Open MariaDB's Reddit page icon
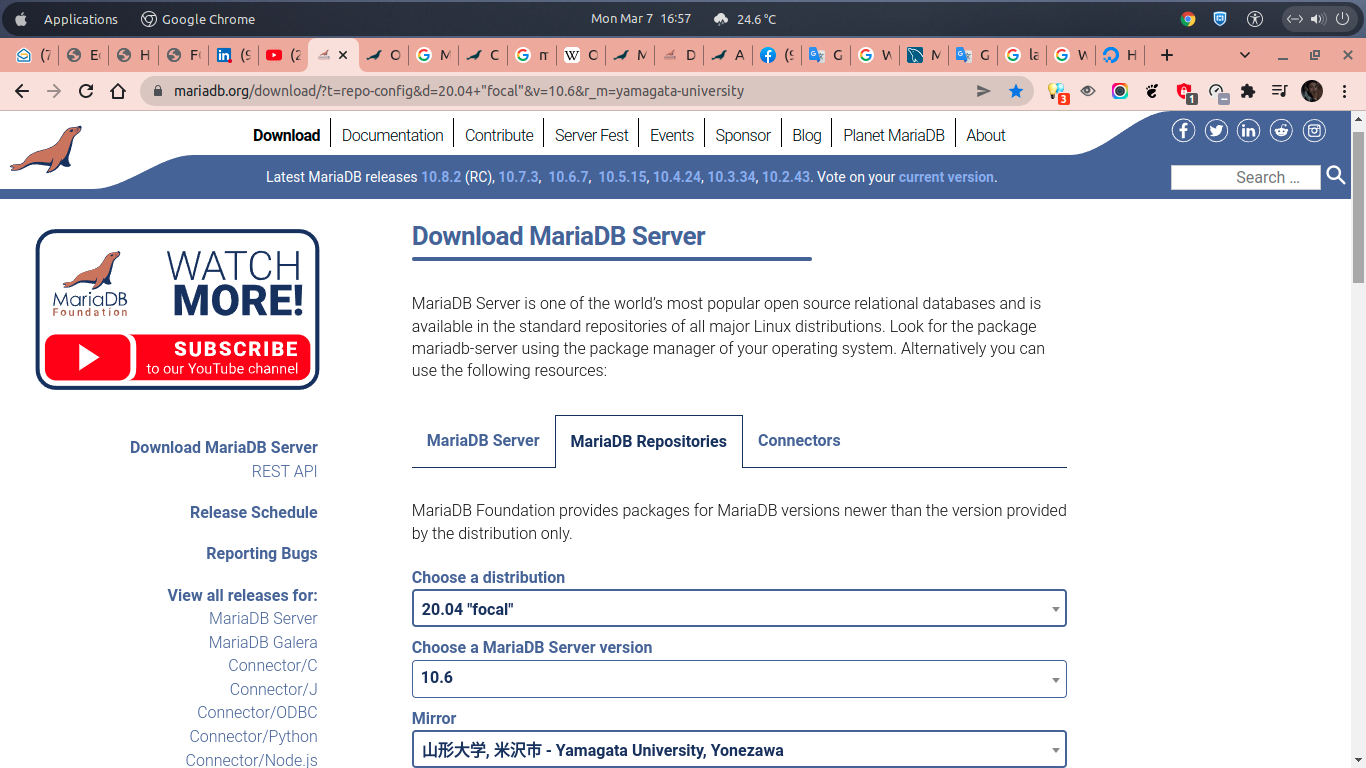 pos(1281,130)
